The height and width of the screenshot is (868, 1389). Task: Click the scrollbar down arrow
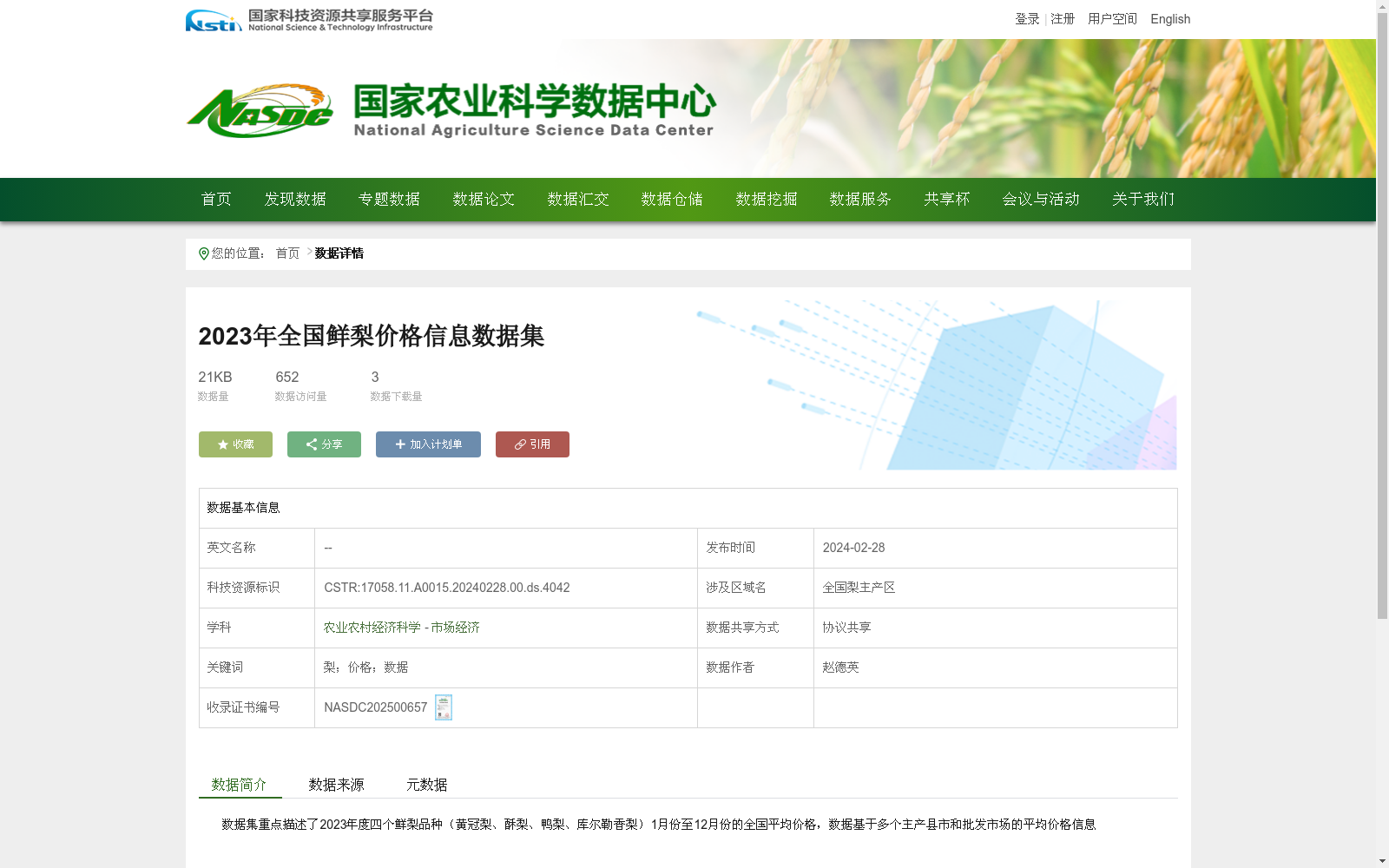[1383, 862]
